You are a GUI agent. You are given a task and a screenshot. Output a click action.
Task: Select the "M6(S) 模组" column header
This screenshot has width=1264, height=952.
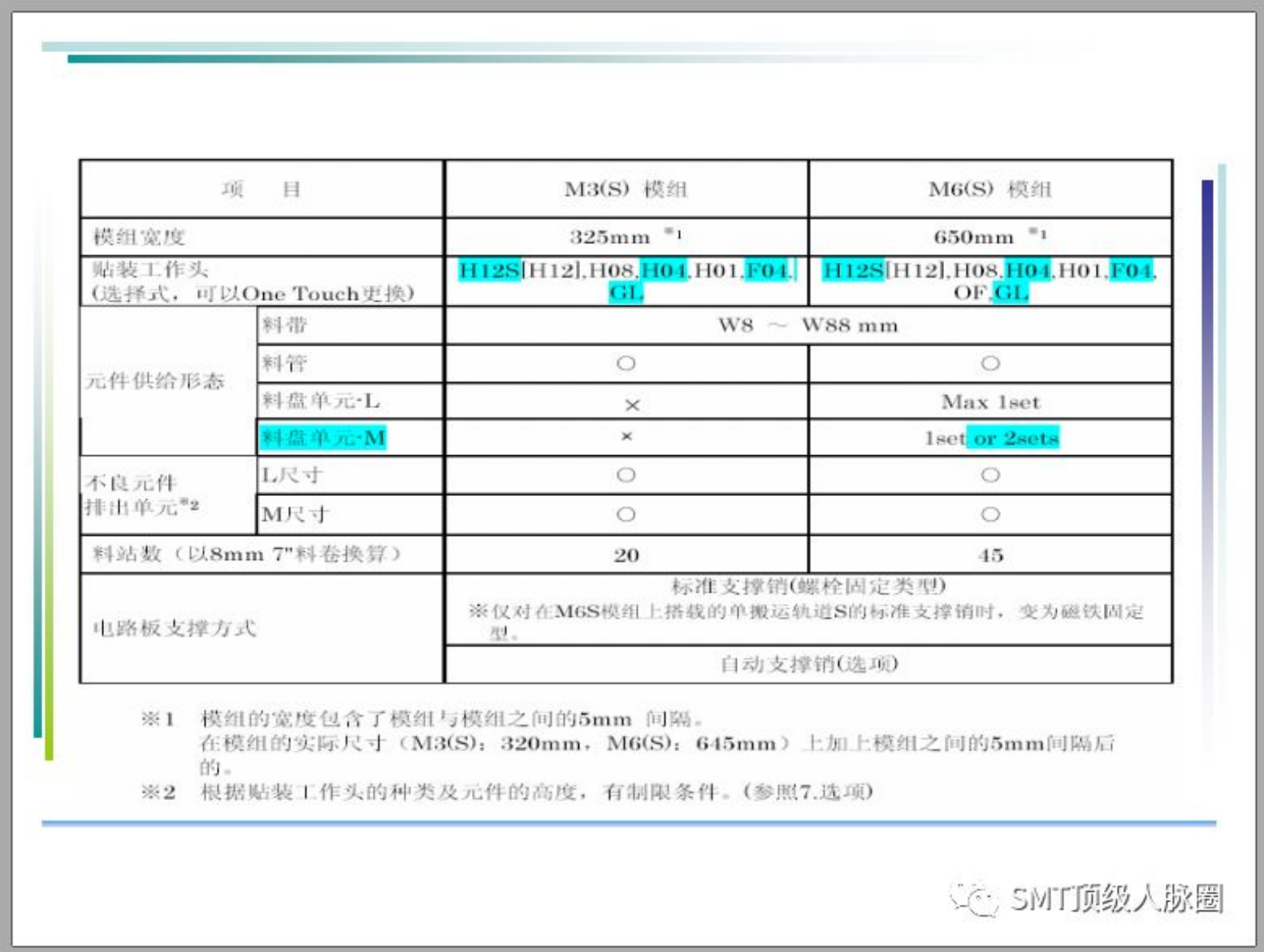coord(990,190)
